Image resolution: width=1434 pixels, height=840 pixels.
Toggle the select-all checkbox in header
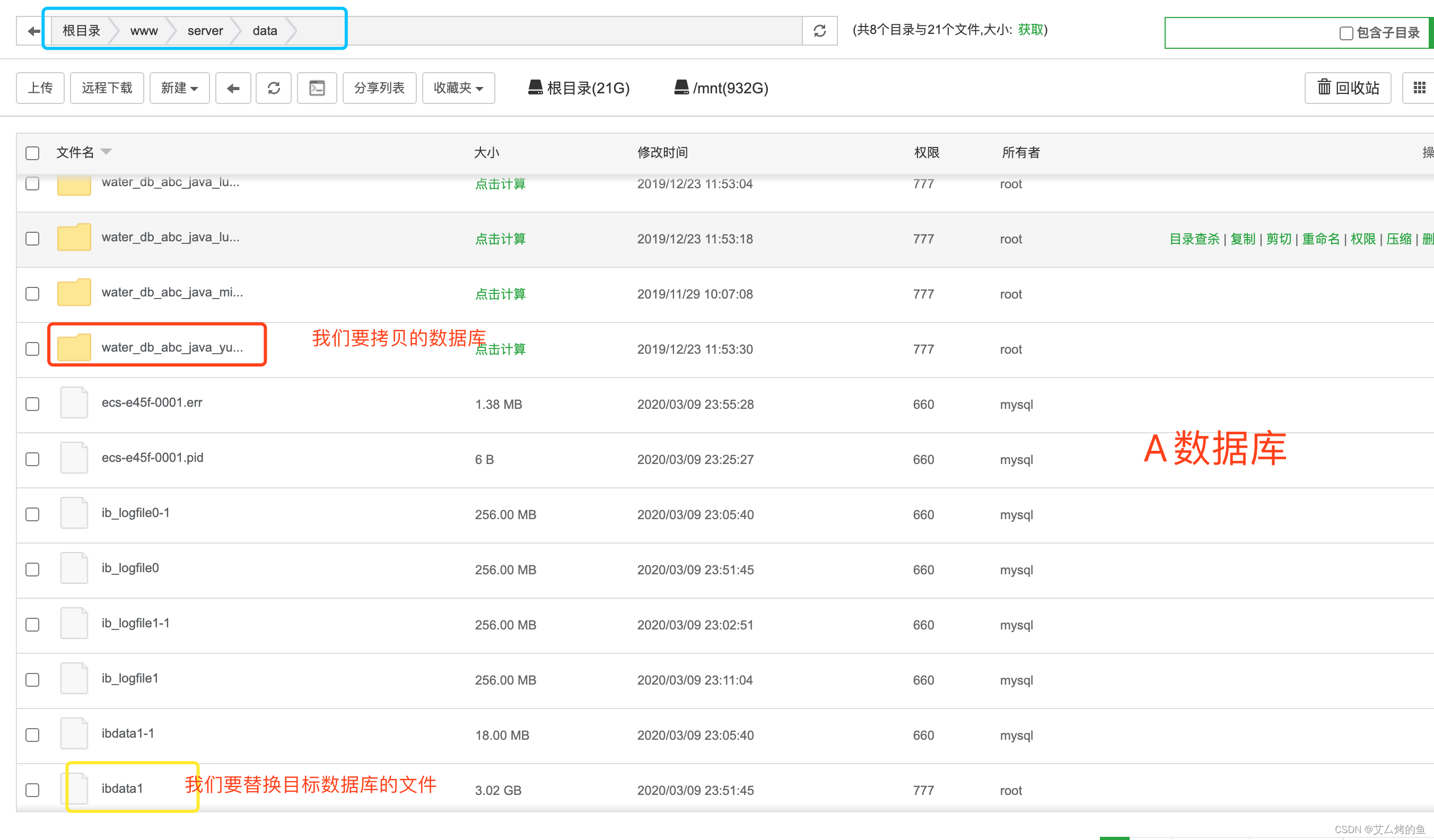click(32, 153)
